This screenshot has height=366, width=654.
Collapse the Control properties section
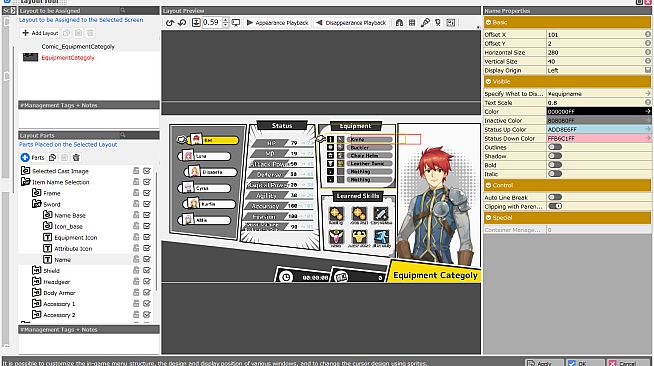click(x=488, y=185)
